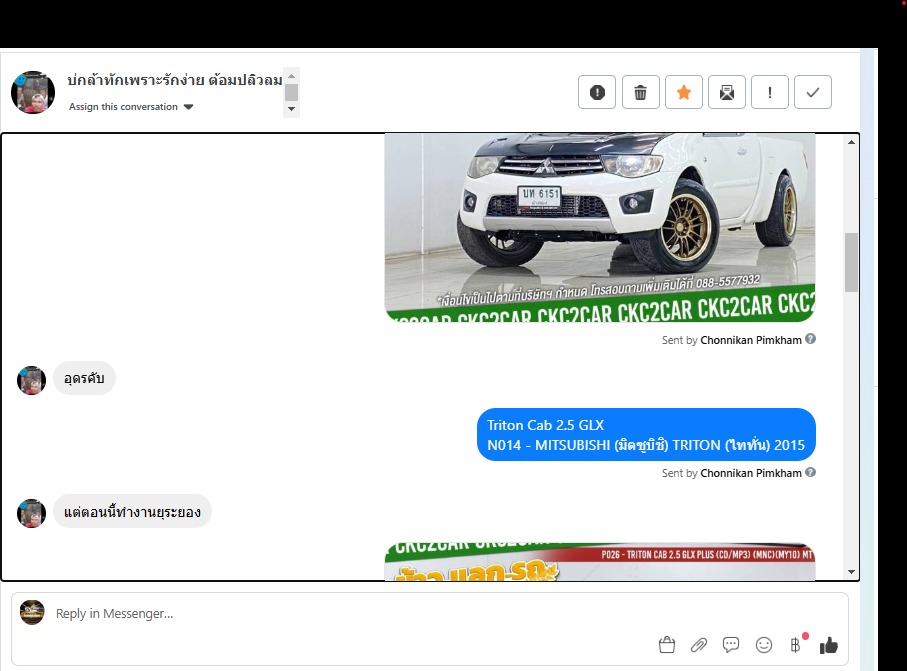The width and height of the screenshot is (907, 671).
Task: Mark the conversation as spam
Action: coord(597,93)
